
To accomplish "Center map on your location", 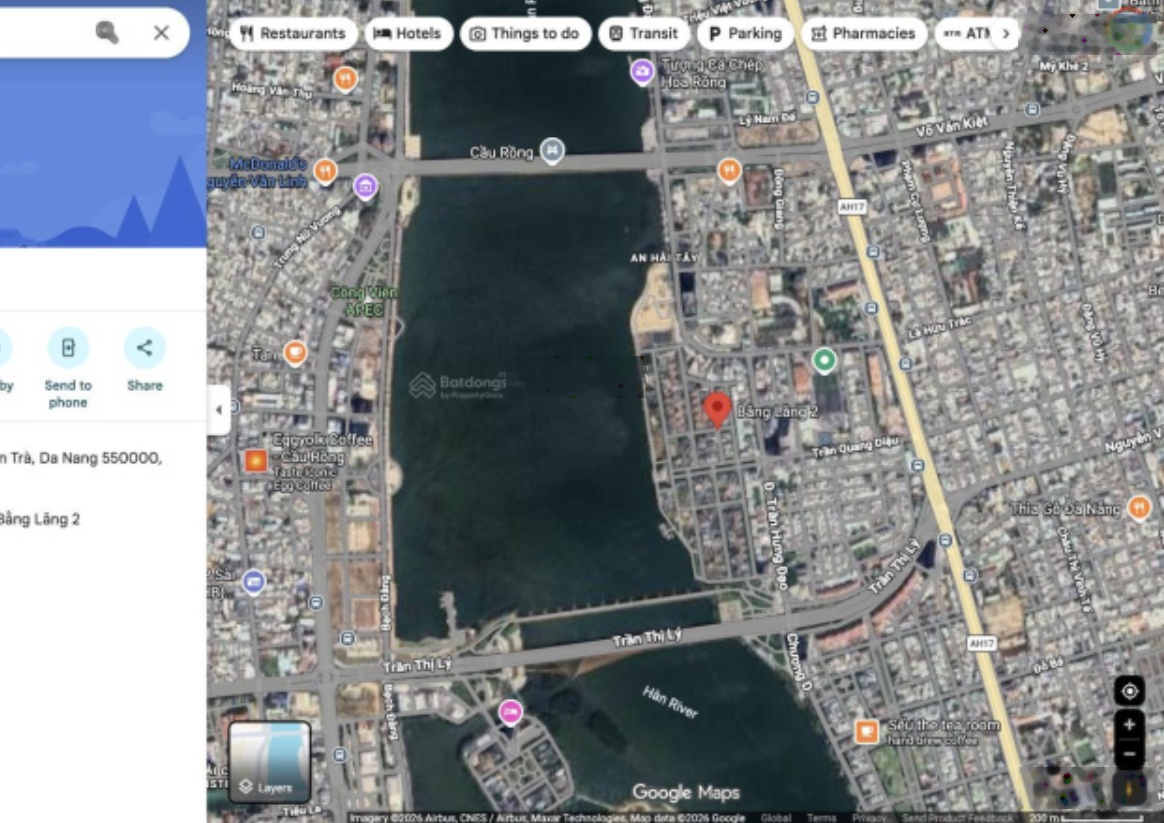I will pyautogui.click(x=1129, y=691).
